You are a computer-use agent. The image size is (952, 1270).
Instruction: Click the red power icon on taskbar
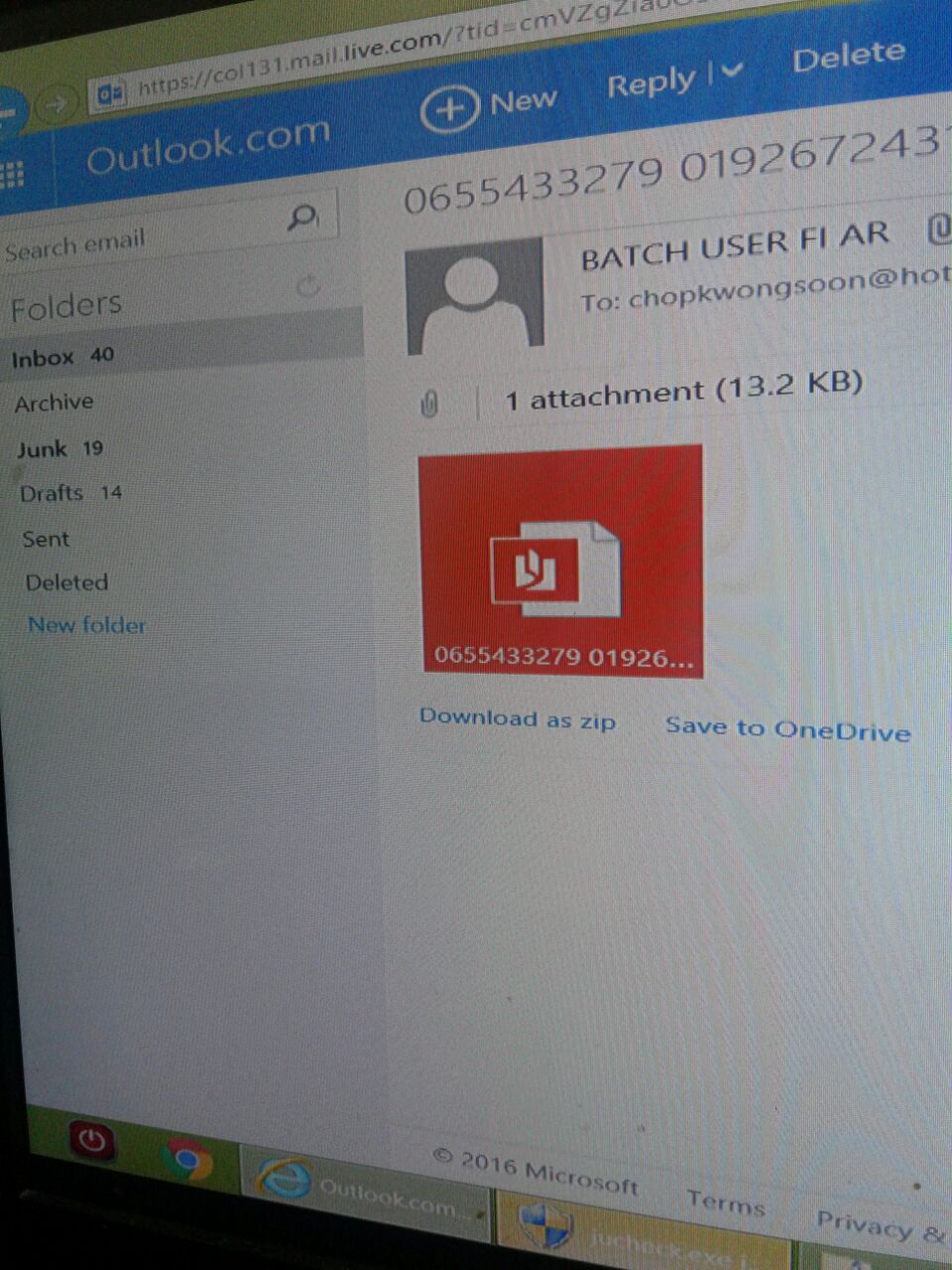[x=91, y=1140]
